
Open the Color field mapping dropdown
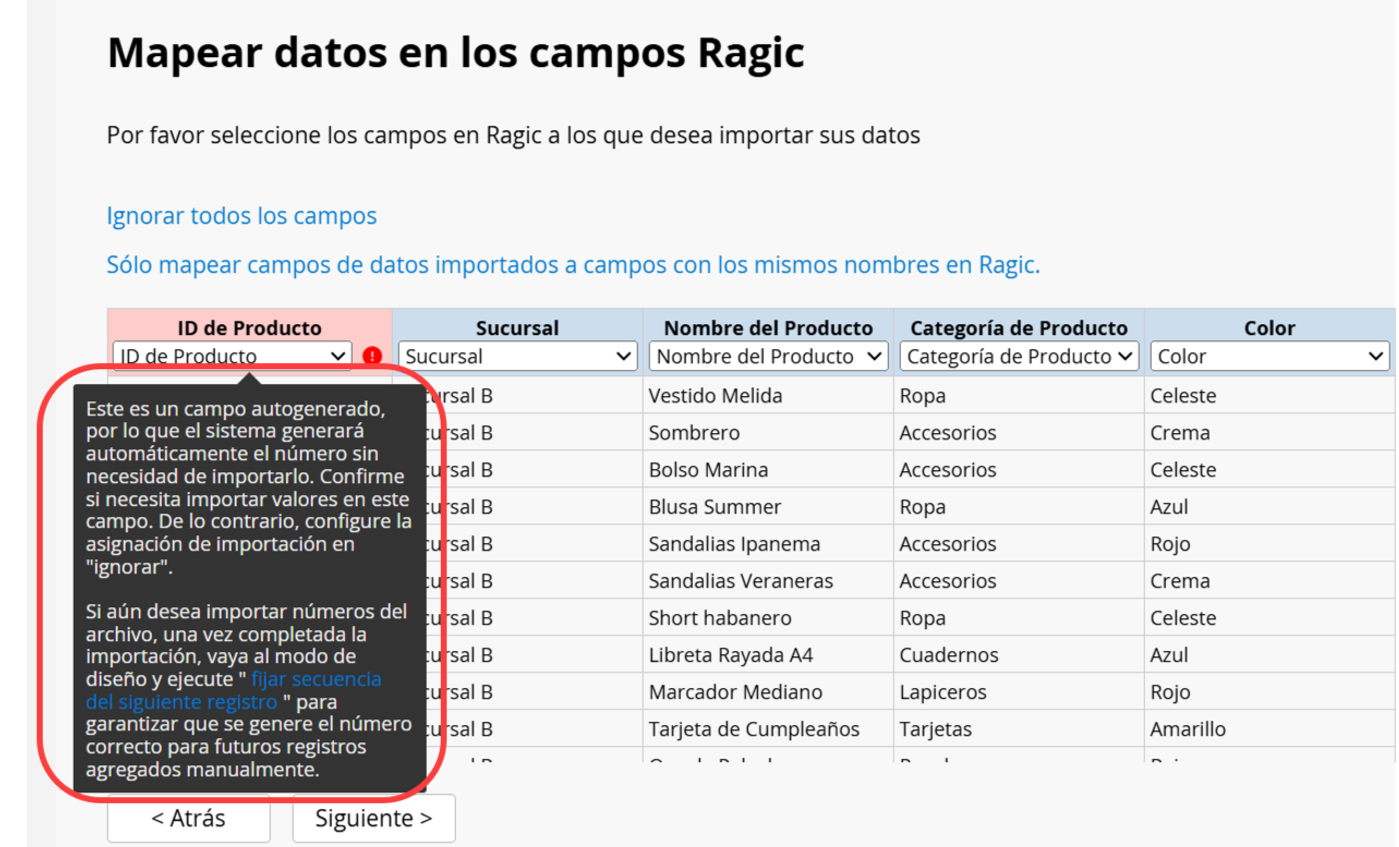[1270, 356]
